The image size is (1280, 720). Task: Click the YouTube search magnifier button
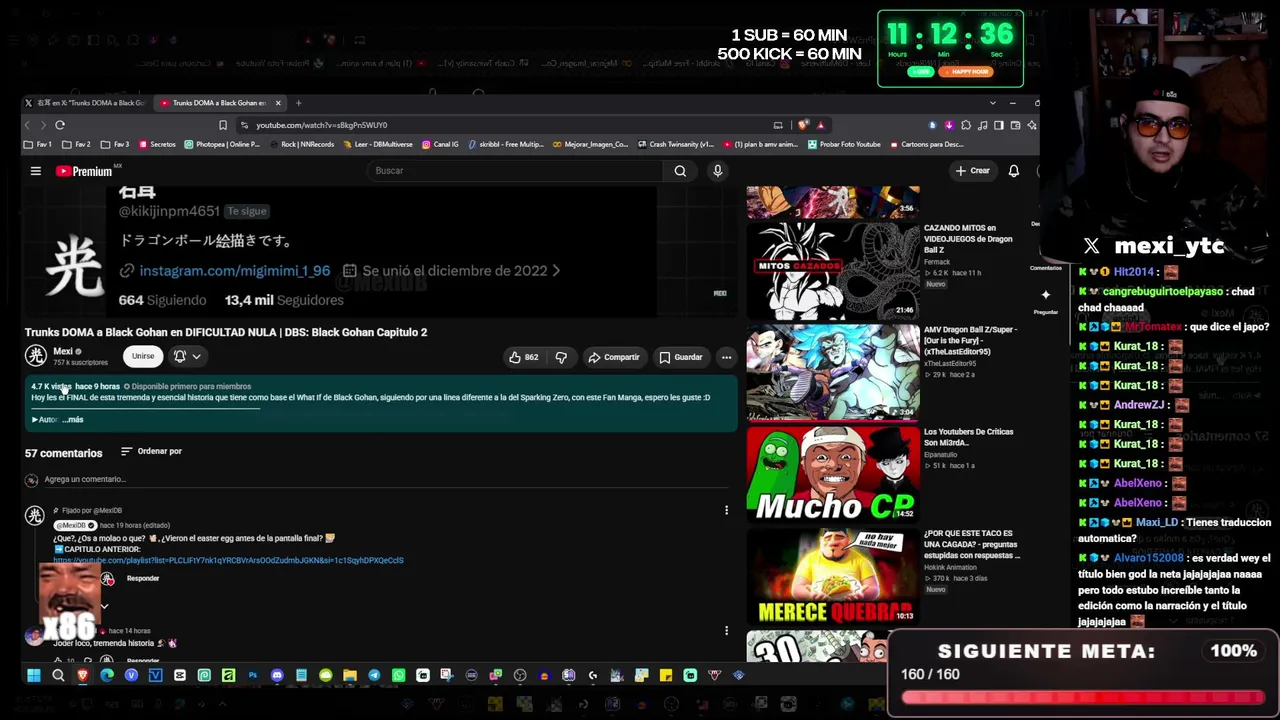(x=680, y=171)
